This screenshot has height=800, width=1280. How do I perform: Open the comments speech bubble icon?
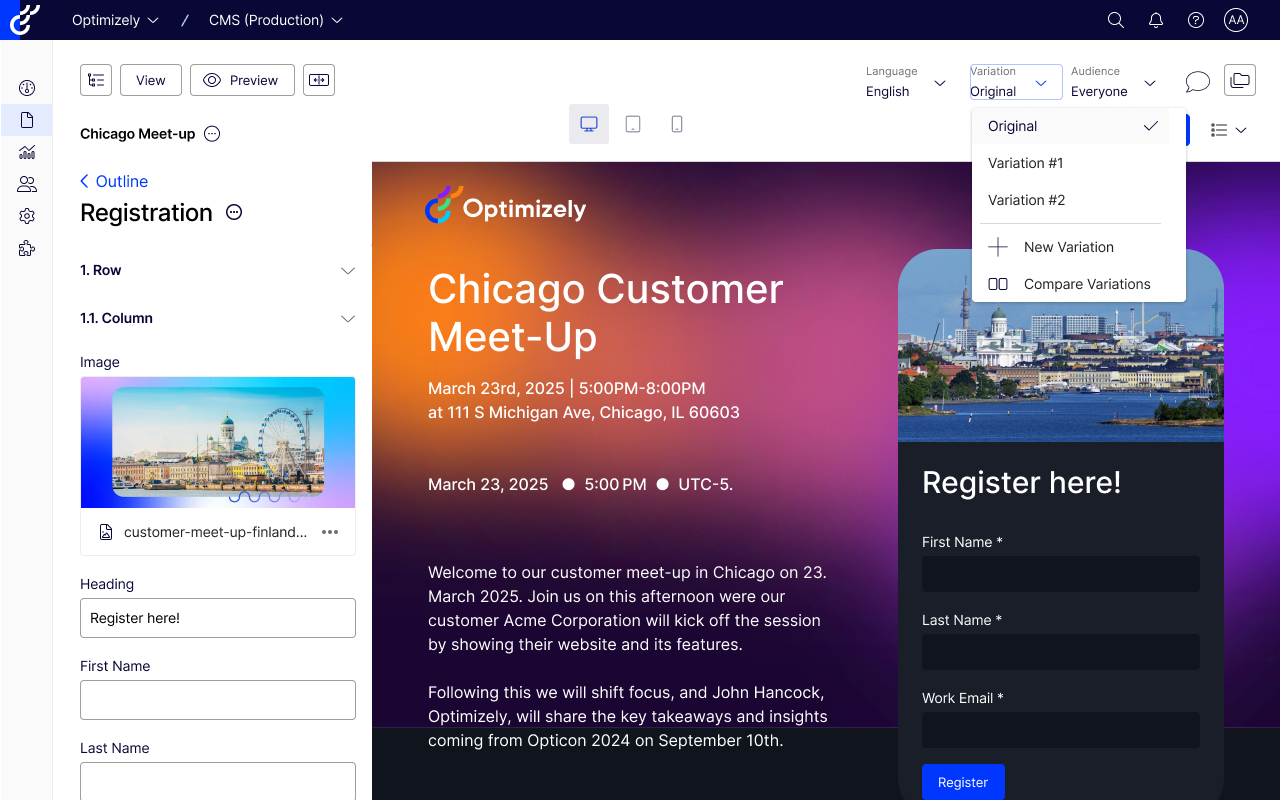tap(1197, 81)
